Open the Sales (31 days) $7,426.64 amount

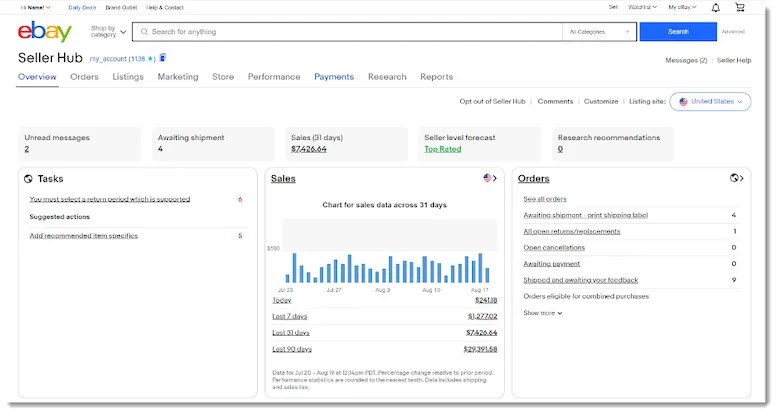pos(309,149)
